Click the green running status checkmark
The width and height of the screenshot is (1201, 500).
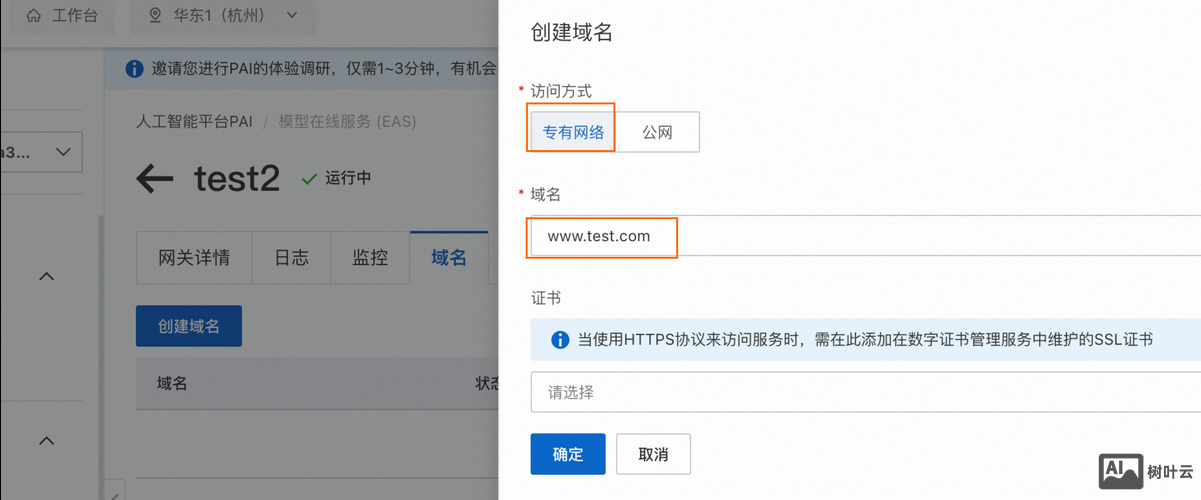(309, 179)
